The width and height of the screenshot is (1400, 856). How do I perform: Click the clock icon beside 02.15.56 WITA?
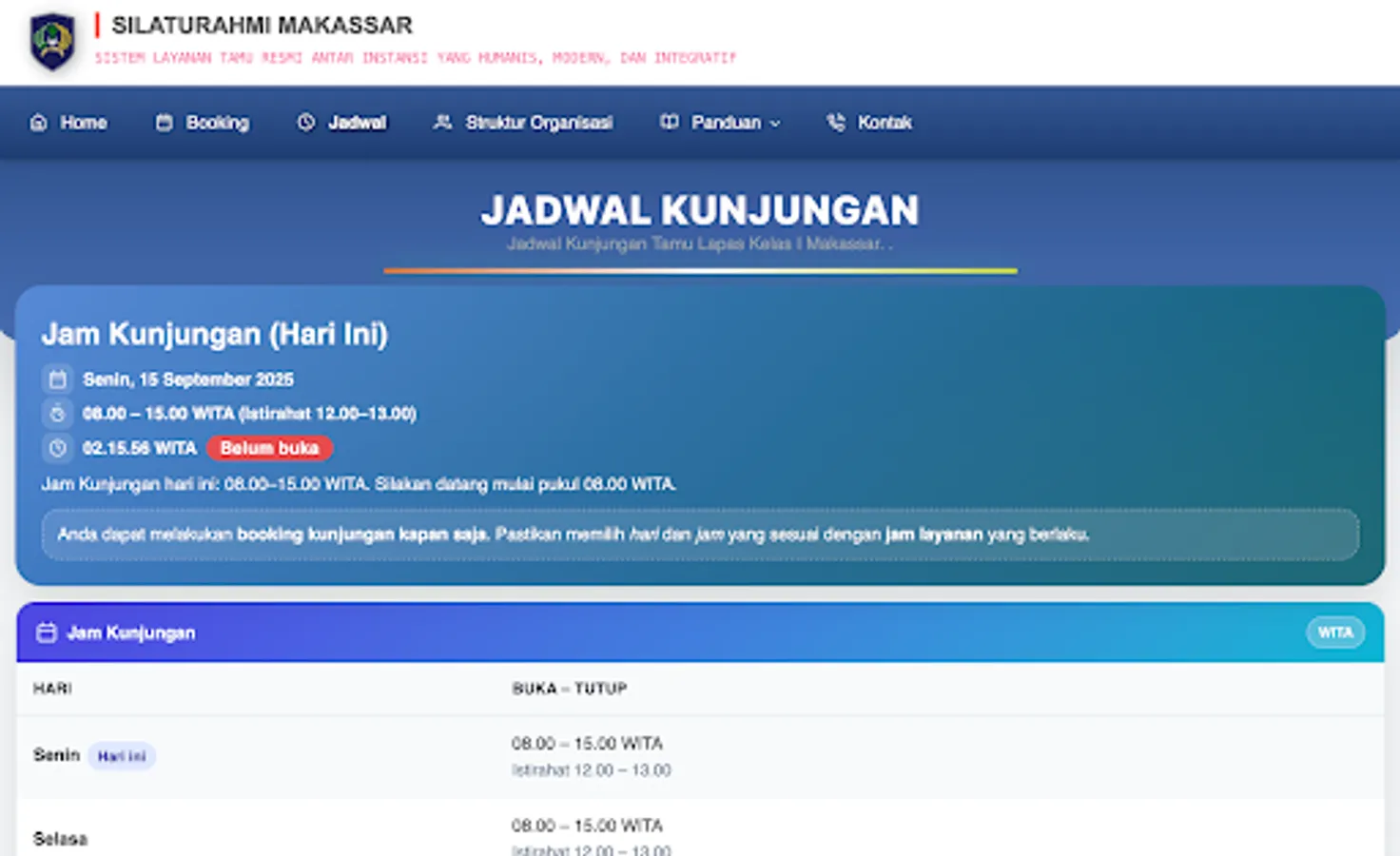click(58, 448)
